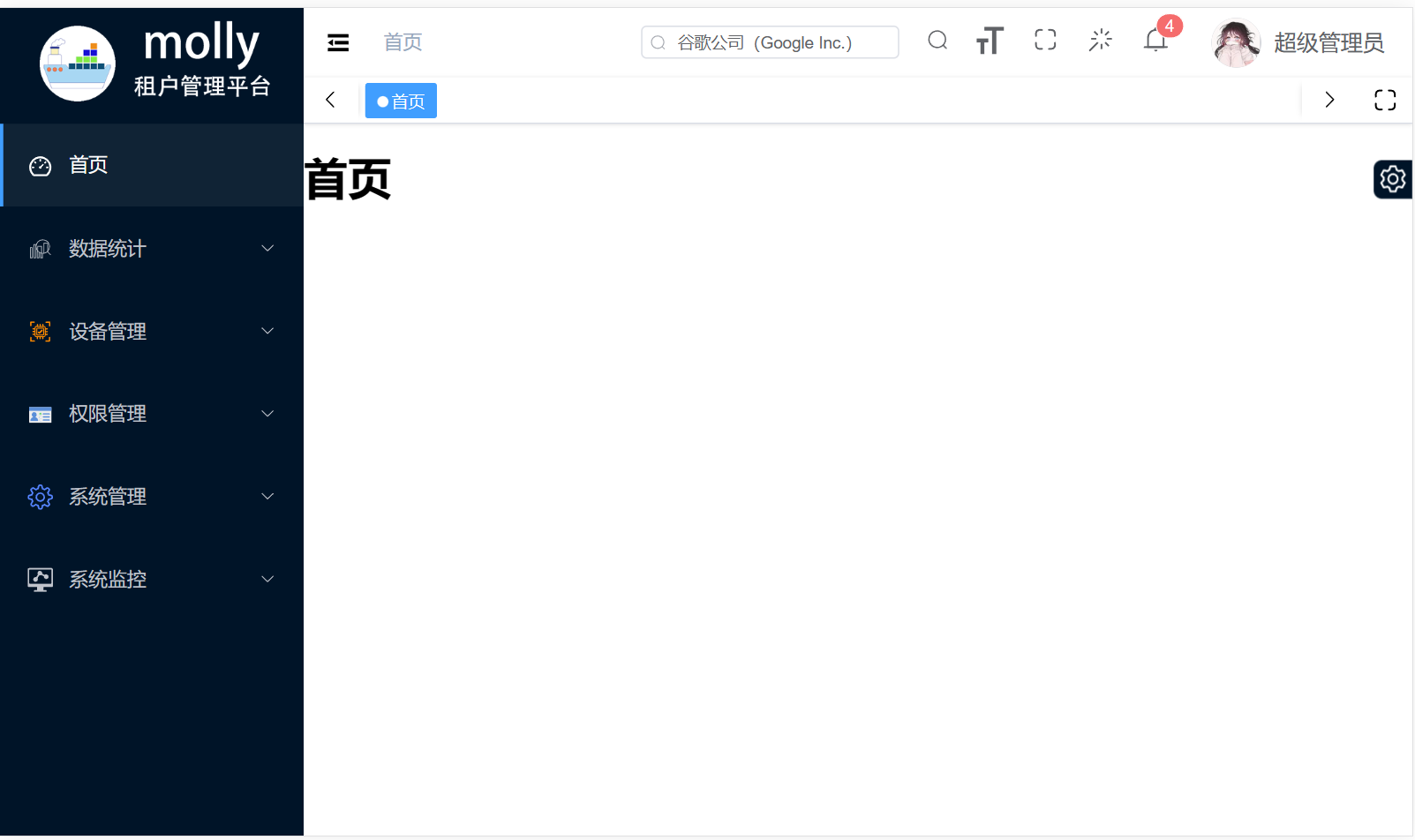Open the 首页 breadcrumb menu item

403,41
